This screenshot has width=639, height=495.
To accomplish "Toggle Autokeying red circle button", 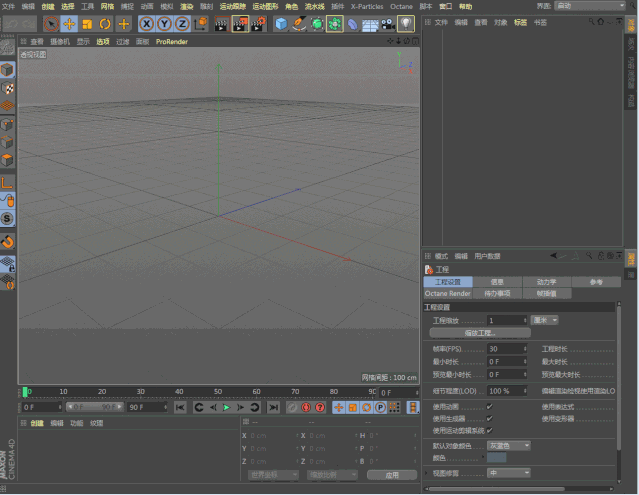I will [x=306, y=407].
